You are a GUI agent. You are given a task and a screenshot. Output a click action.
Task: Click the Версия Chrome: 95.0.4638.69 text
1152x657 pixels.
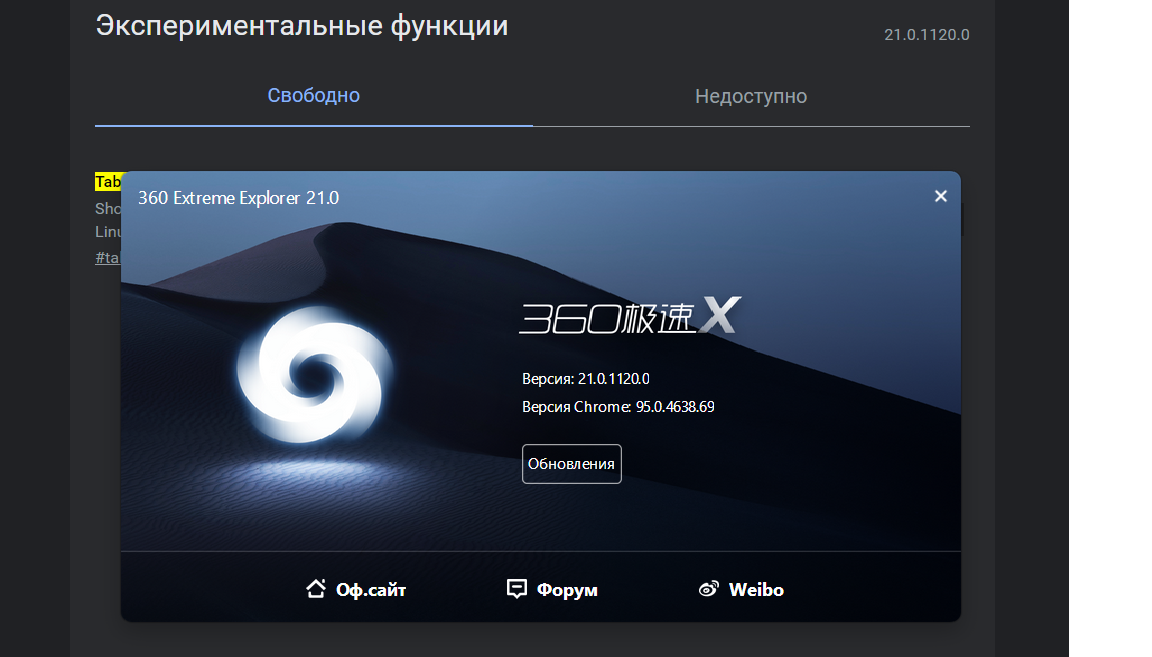[618, 407]
